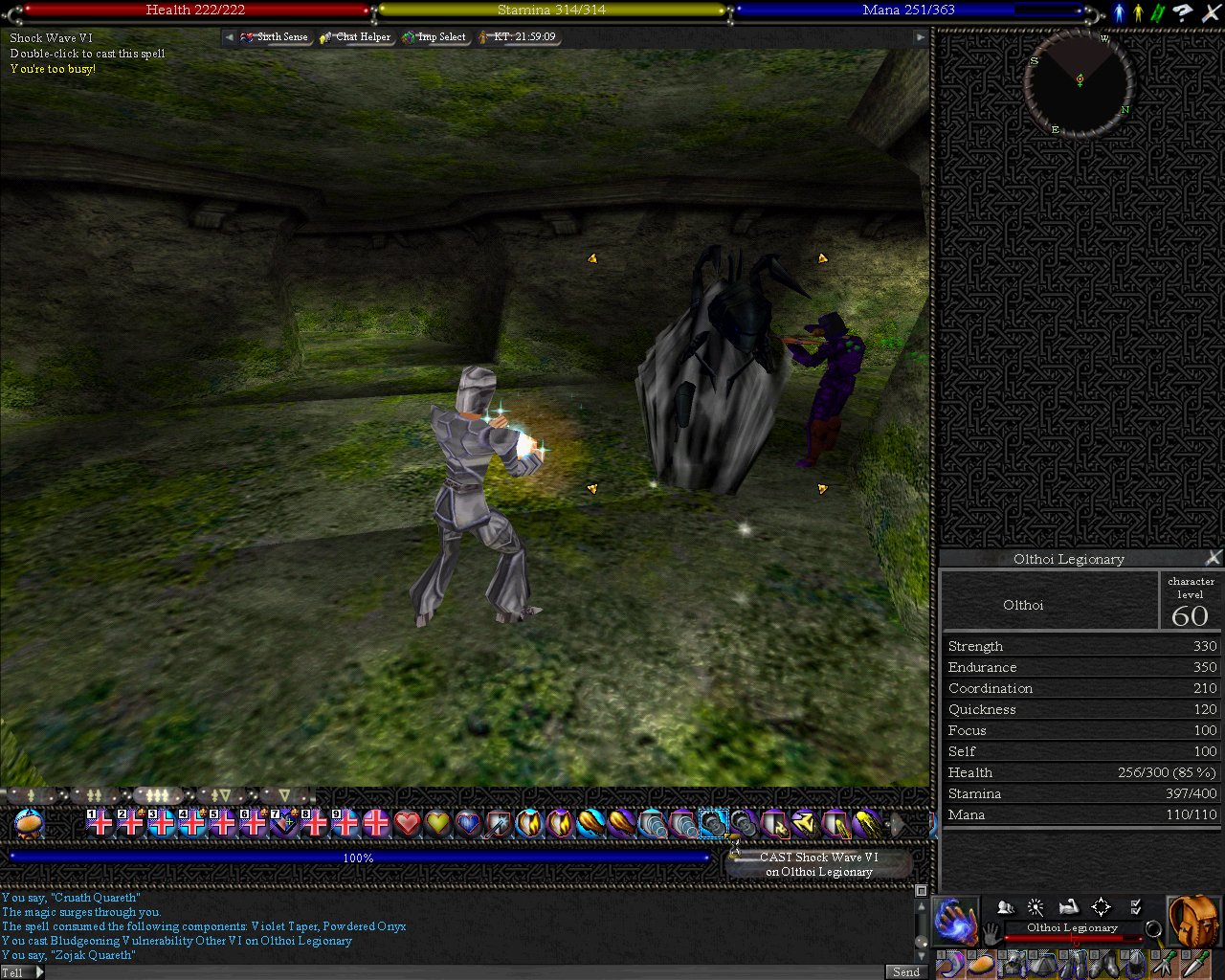
Task: Click the red Health bar
Action: pyautogui.click(x=195, y=11)
